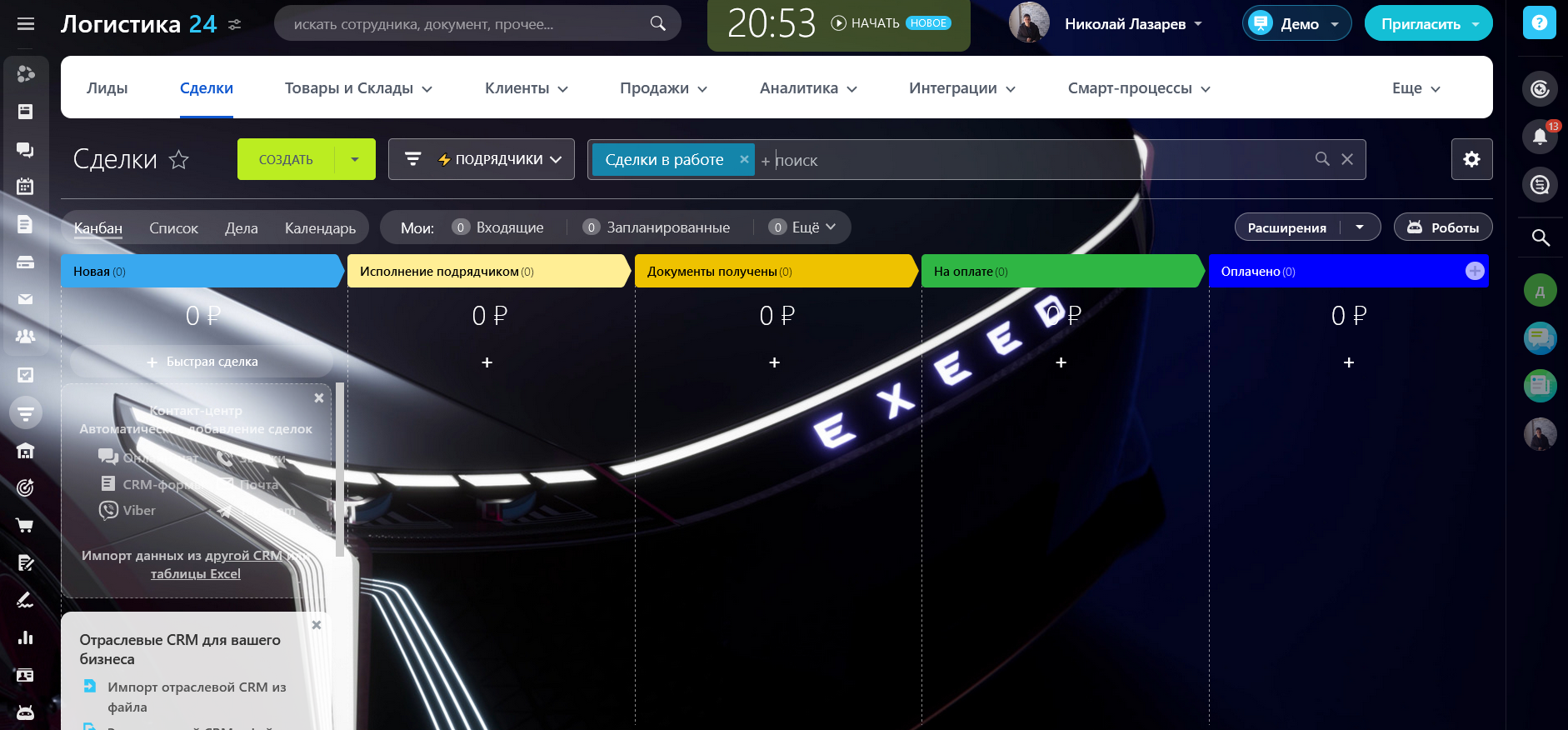Viewport: 1568px width, 730px height.
Task: Switch to Список view
Action: [x=173, y=227]
